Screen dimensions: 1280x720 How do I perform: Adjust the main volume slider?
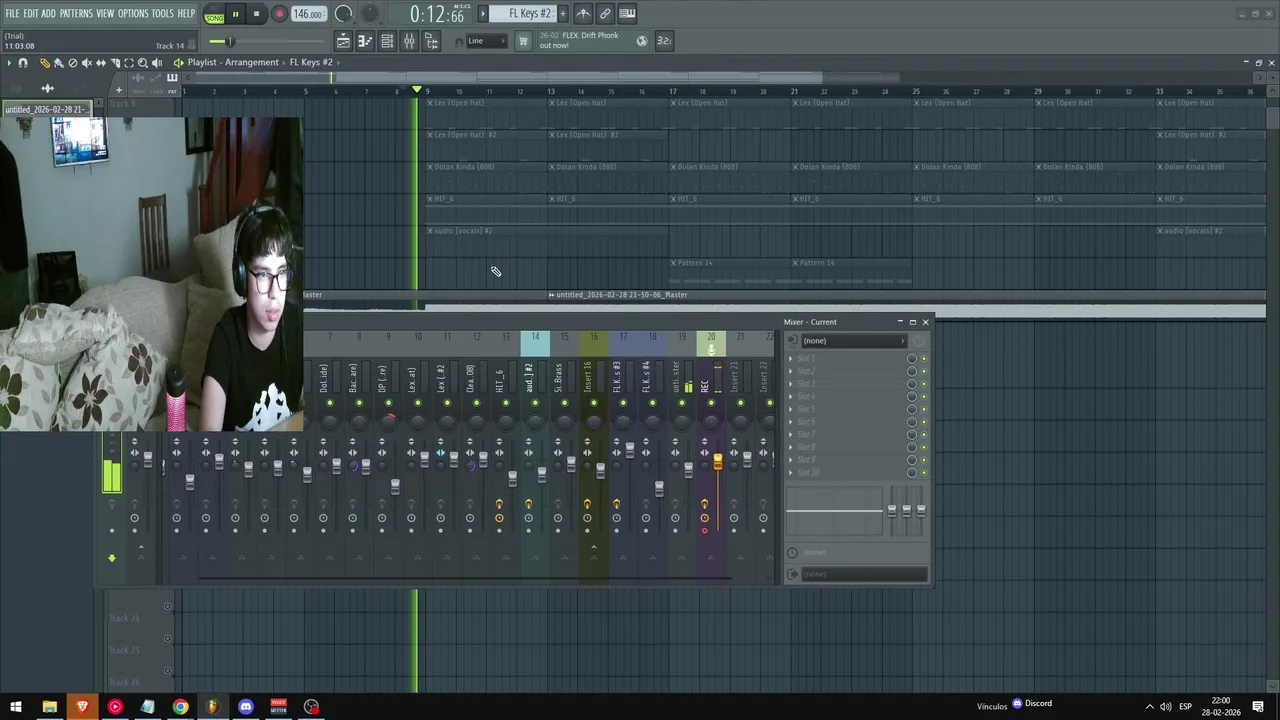[x=229, y=41]
